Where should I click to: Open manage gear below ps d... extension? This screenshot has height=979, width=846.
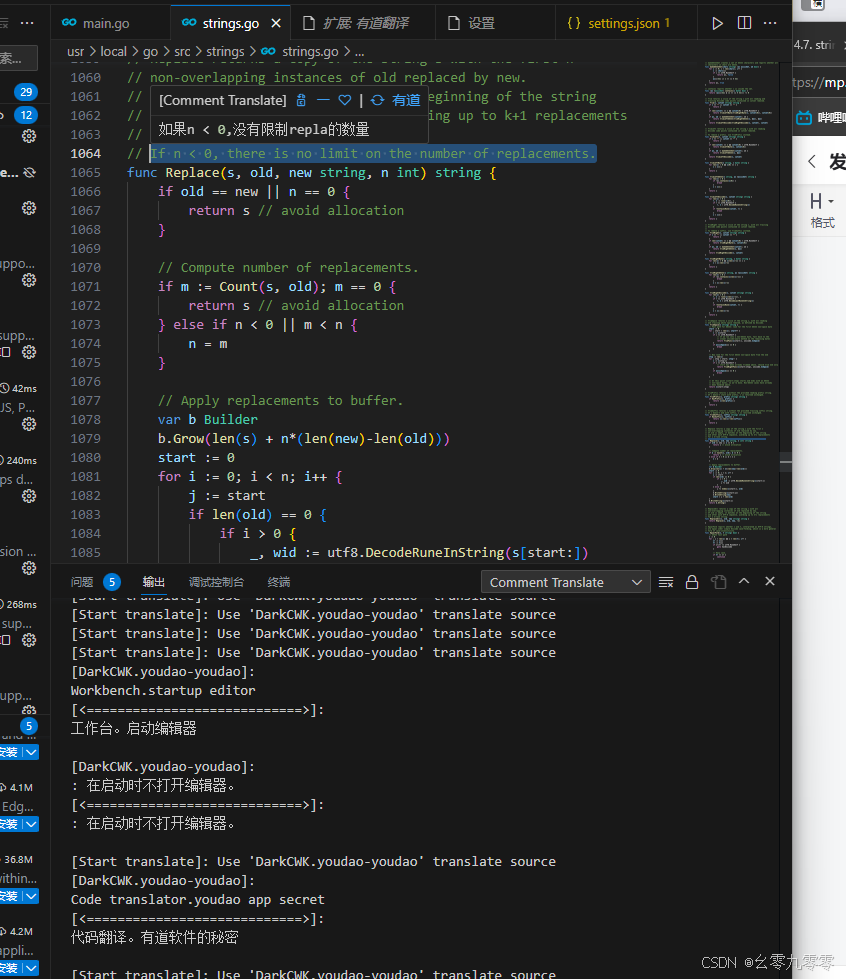29,496
